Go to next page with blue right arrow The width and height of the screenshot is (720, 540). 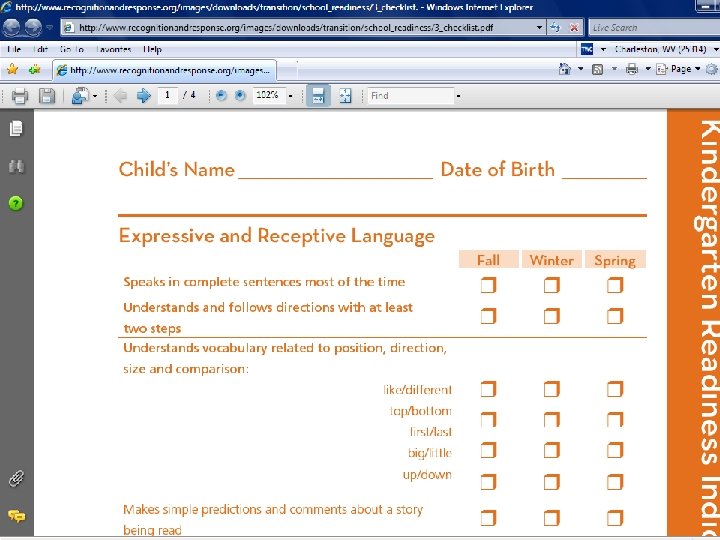pos(144,96)
